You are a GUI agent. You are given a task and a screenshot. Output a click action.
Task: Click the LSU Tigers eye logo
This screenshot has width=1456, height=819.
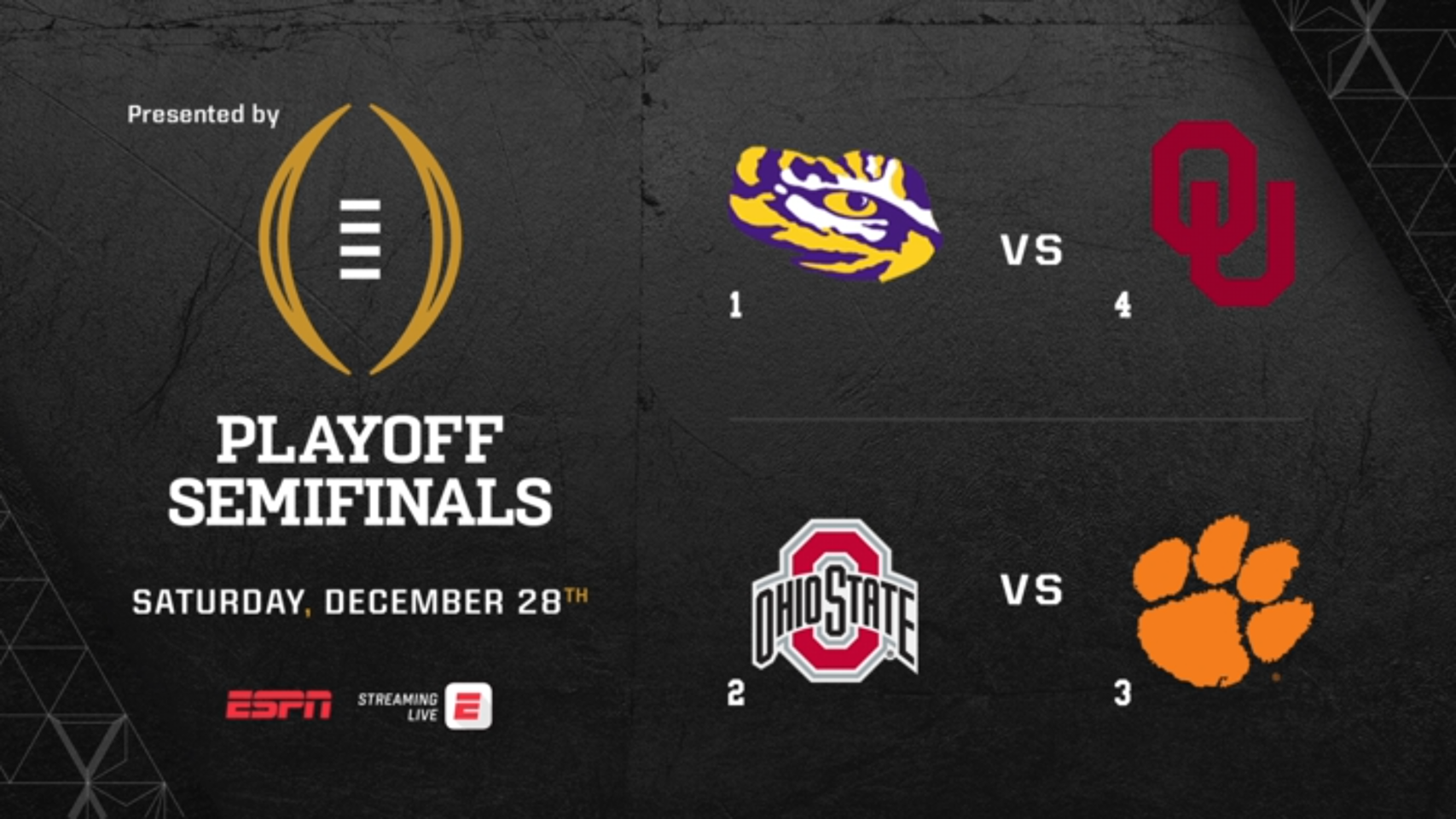834,213
